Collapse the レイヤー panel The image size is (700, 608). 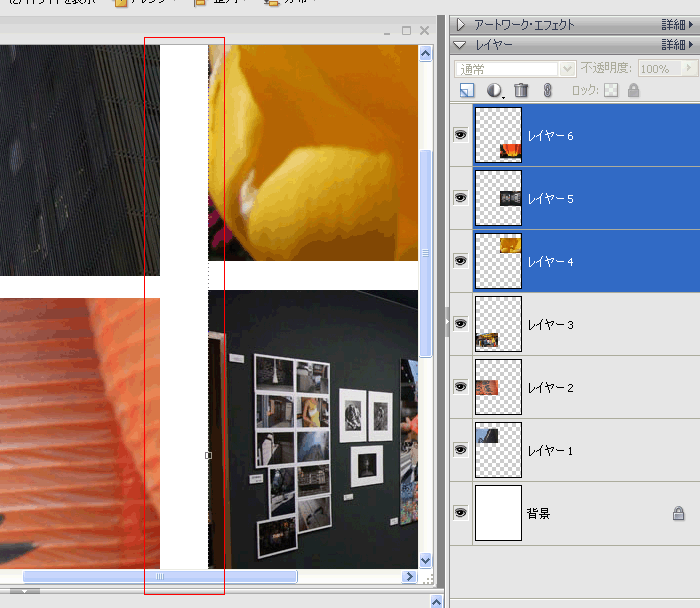pyautogui.click(x=460, y=45)
